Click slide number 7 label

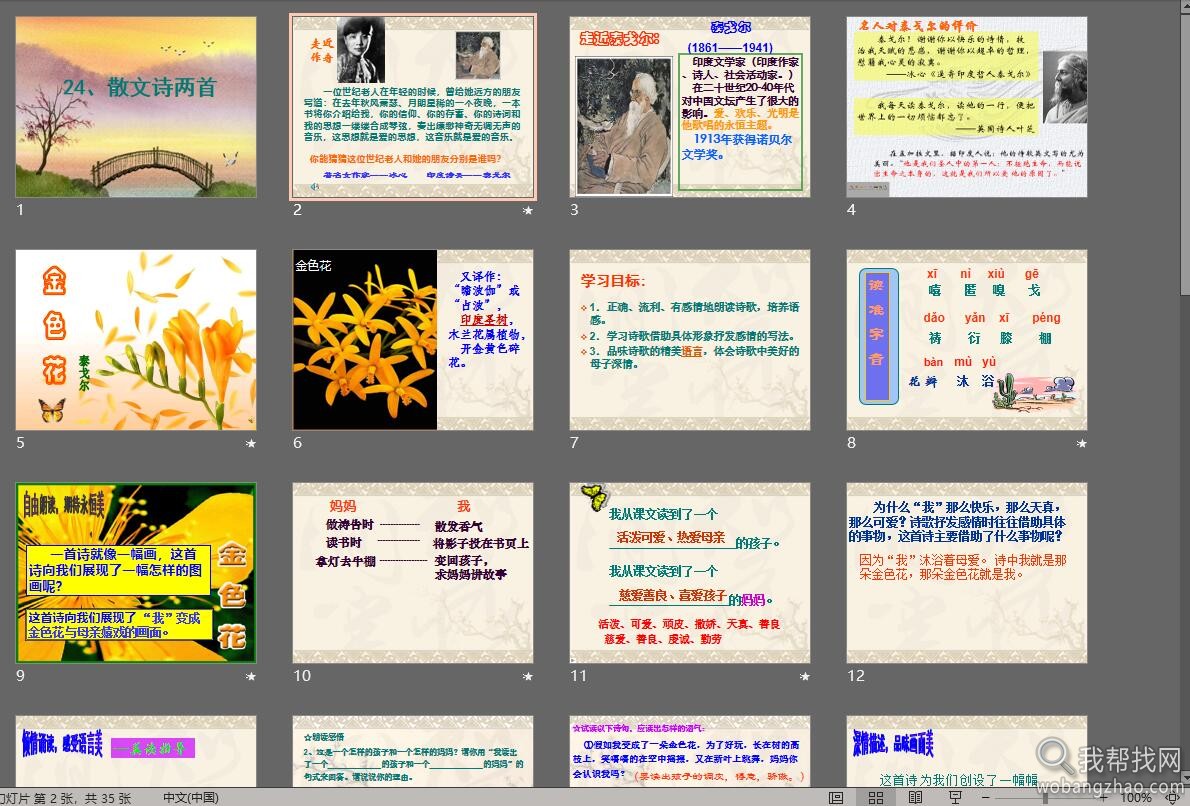575,442
